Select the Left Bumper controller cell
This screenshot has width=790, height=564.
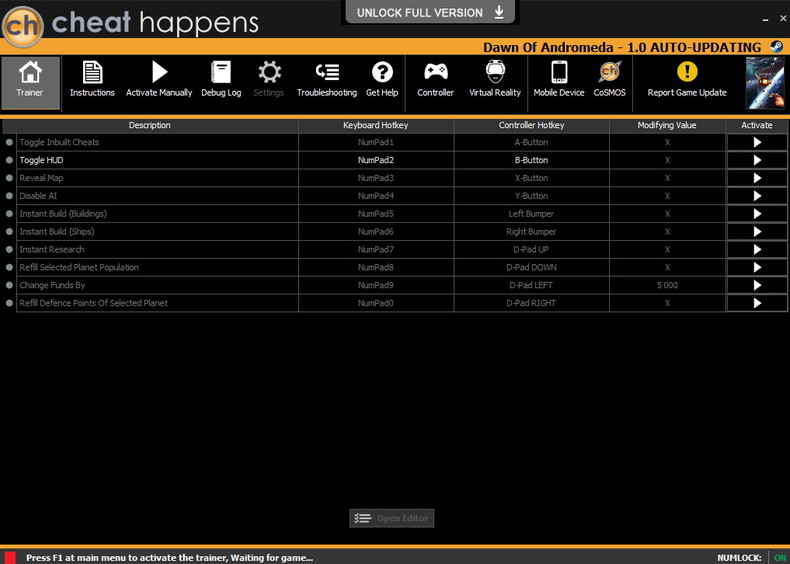[x=532, y=214]
